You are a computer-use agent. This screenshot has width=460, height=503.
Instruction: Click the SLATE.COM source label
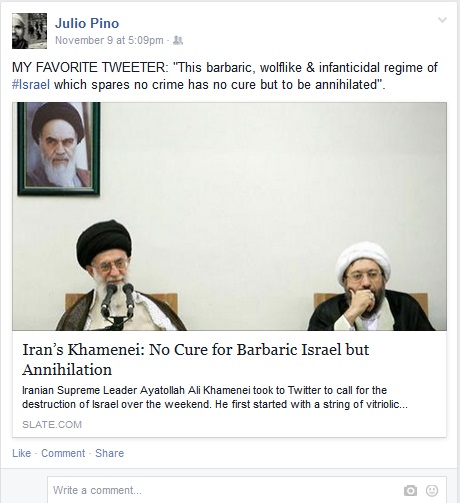coord(52,424)
